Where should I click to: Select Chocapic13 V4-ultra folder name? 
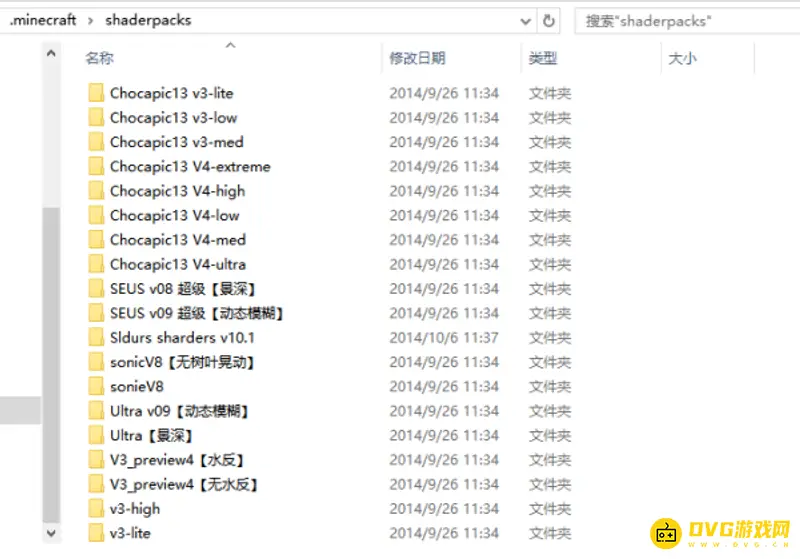point(178,265)
